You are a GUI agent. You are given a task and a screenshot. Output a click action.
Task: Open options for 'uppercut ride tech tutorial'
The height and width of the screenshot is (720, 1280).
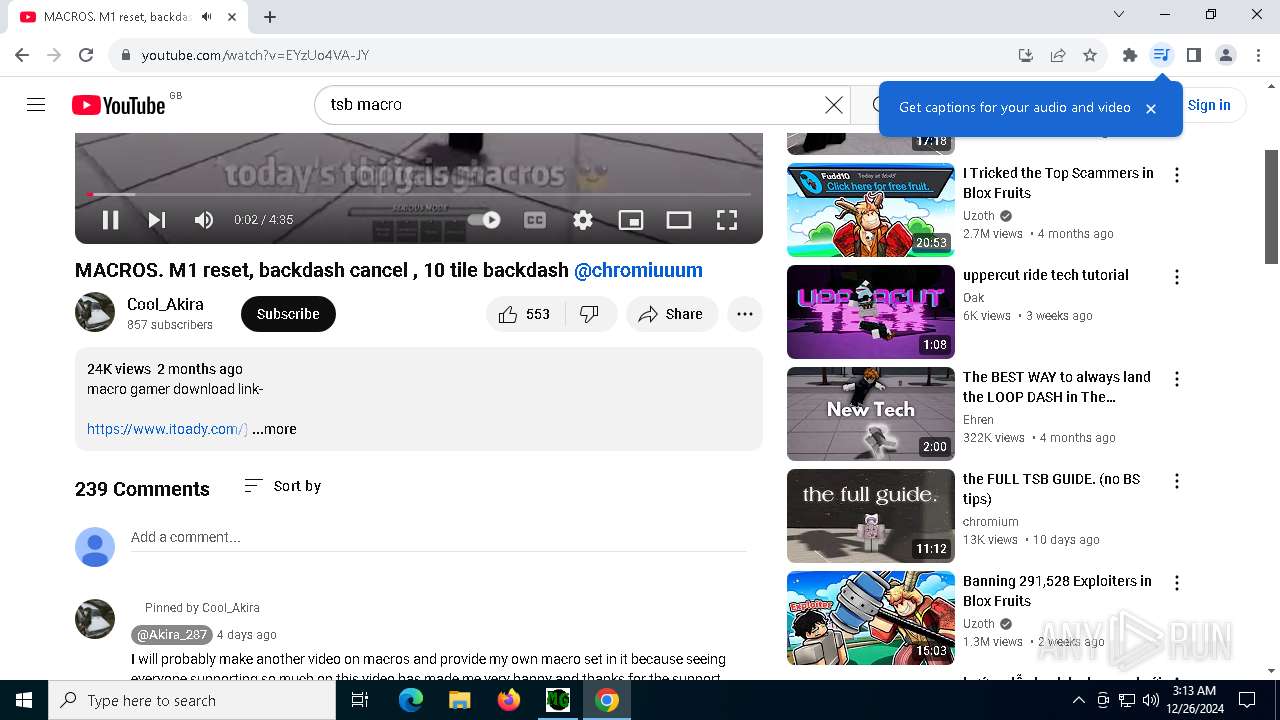pyautogui.click(x=1177, y=277)
